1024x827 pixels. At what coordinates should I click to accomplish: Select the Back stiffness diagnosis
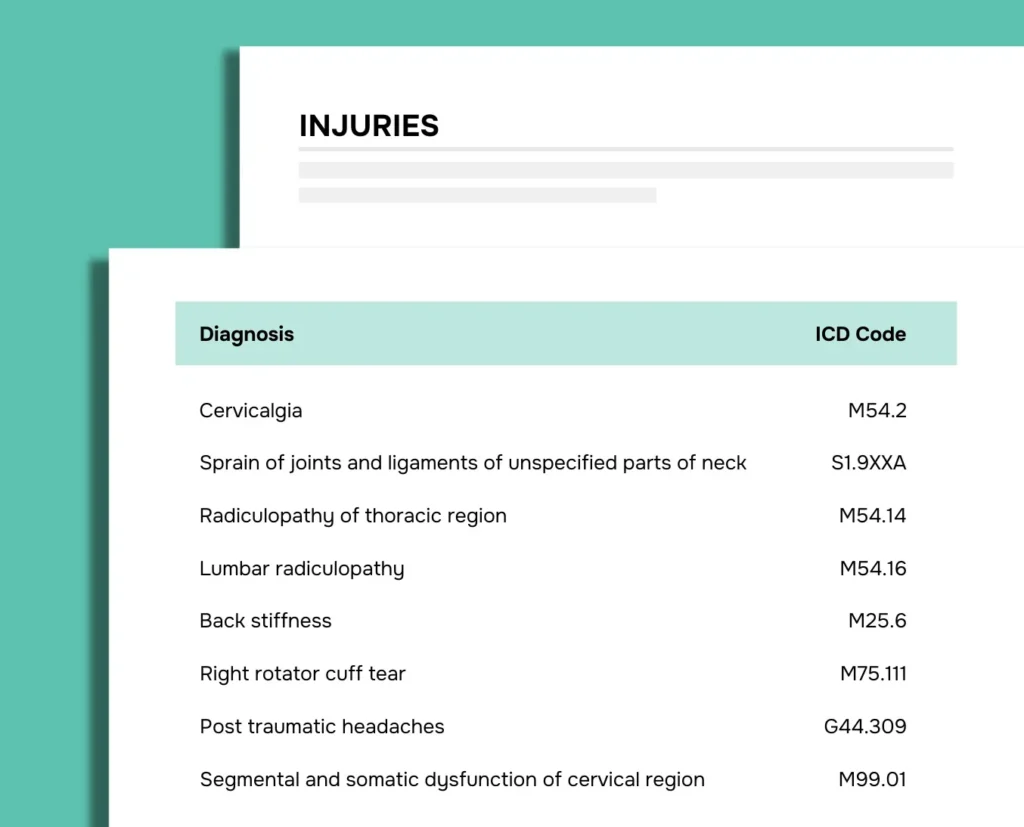point(265,621)
